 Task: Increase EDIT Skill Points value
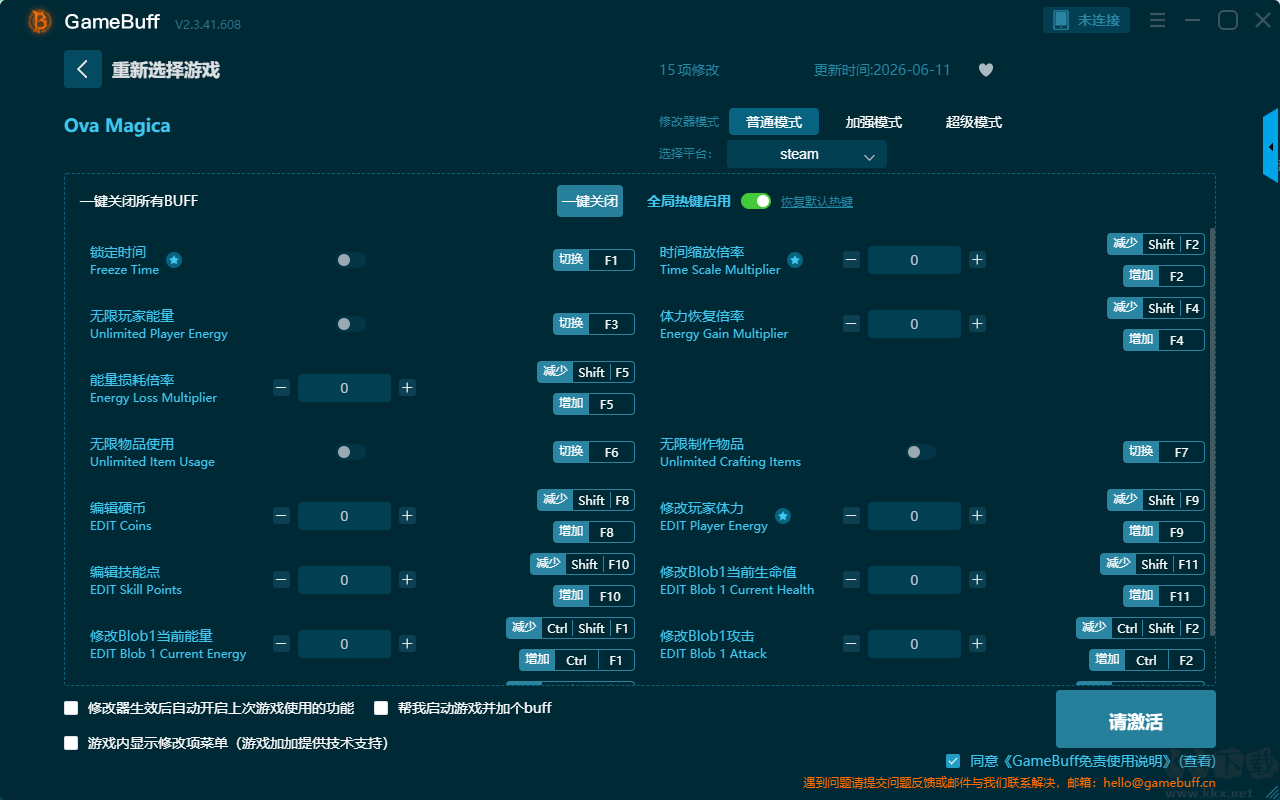point(407,580)
